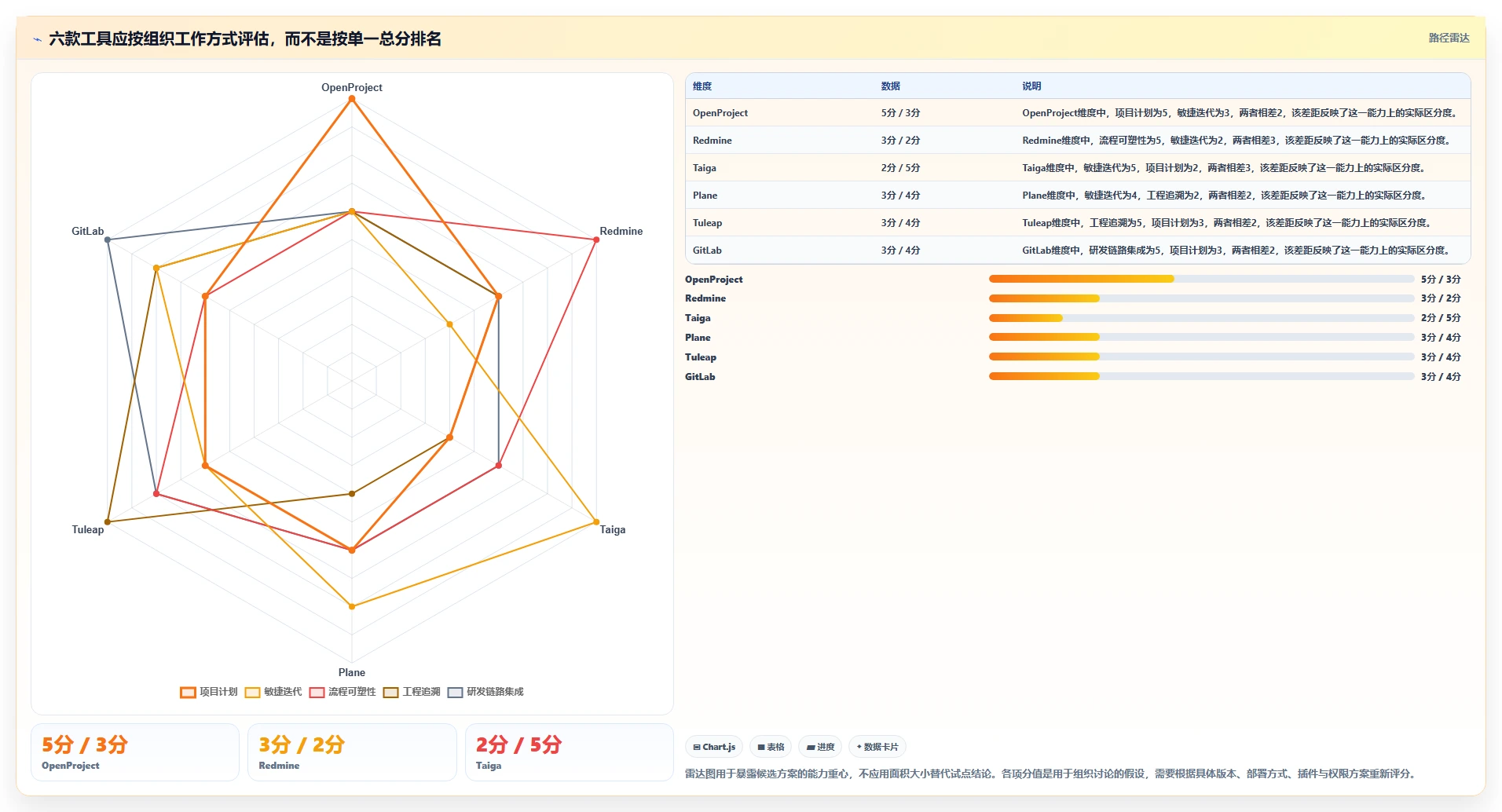Click the 数据卡片 chip

click(877, 747)
